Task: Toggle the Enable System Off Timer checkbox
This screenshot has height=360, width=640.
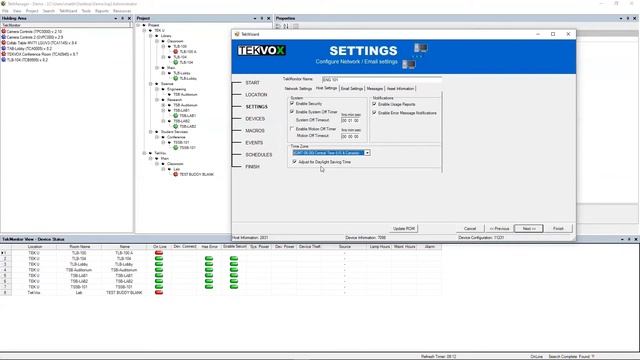Action: (292, 111)
